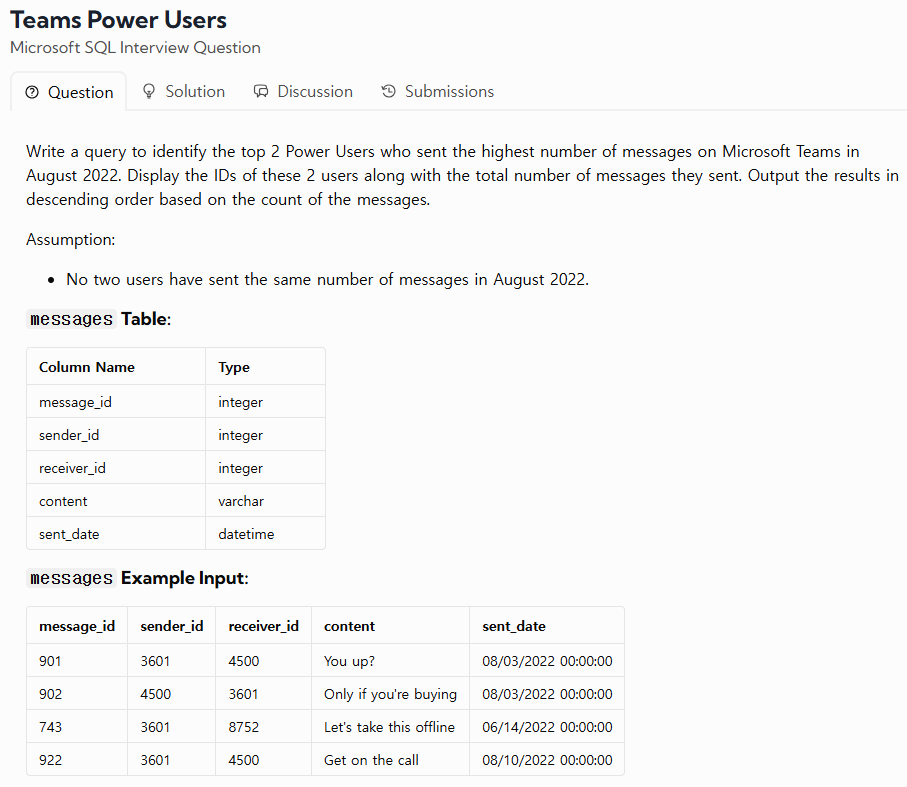The width and height of the screenshot is (907, 787).
Task: Click the receiver_id row in schema table
Action: coord(176,468)
